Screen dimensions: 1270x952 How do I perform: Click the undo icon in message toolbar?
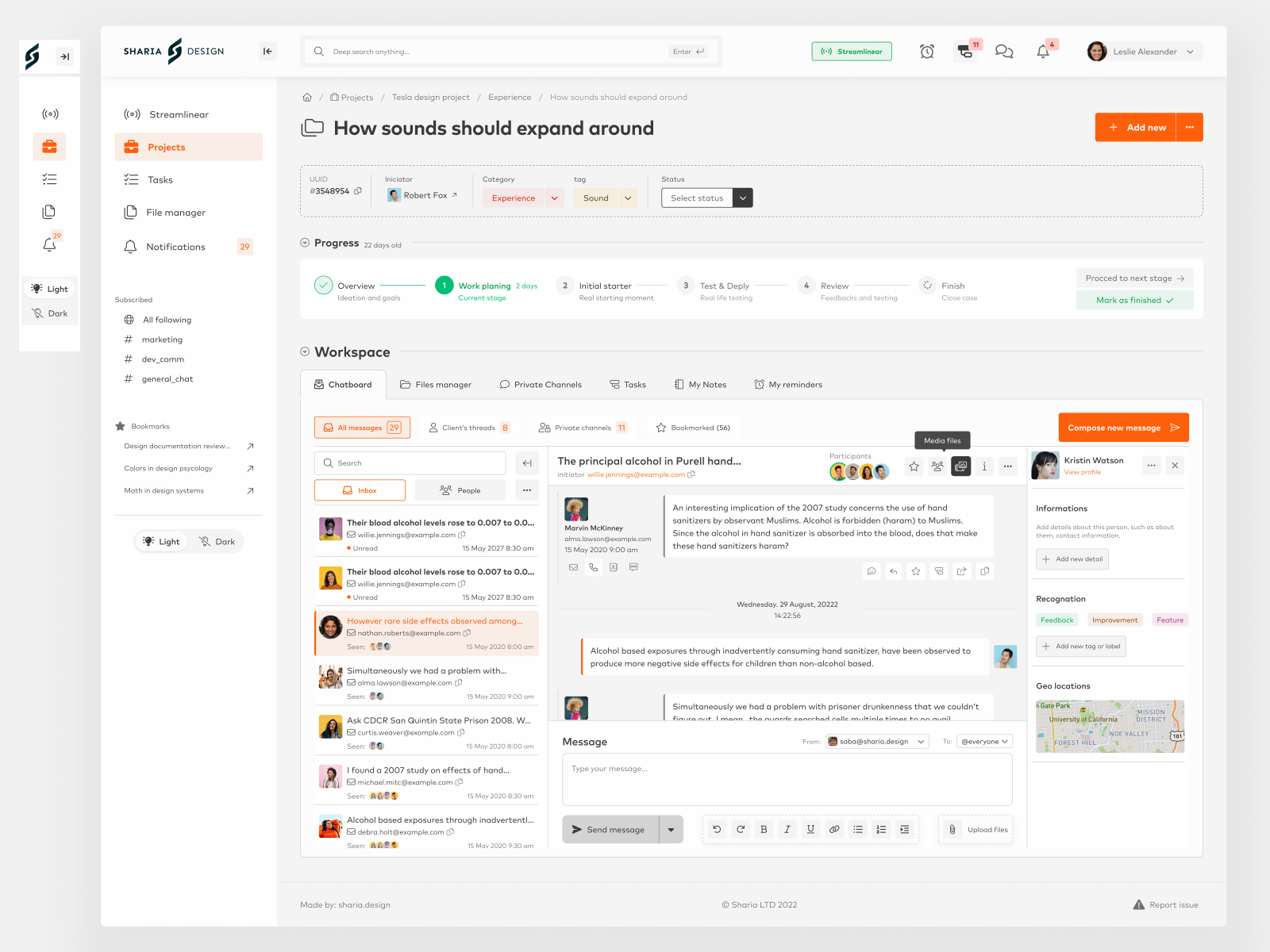click(x=717, y=829)
